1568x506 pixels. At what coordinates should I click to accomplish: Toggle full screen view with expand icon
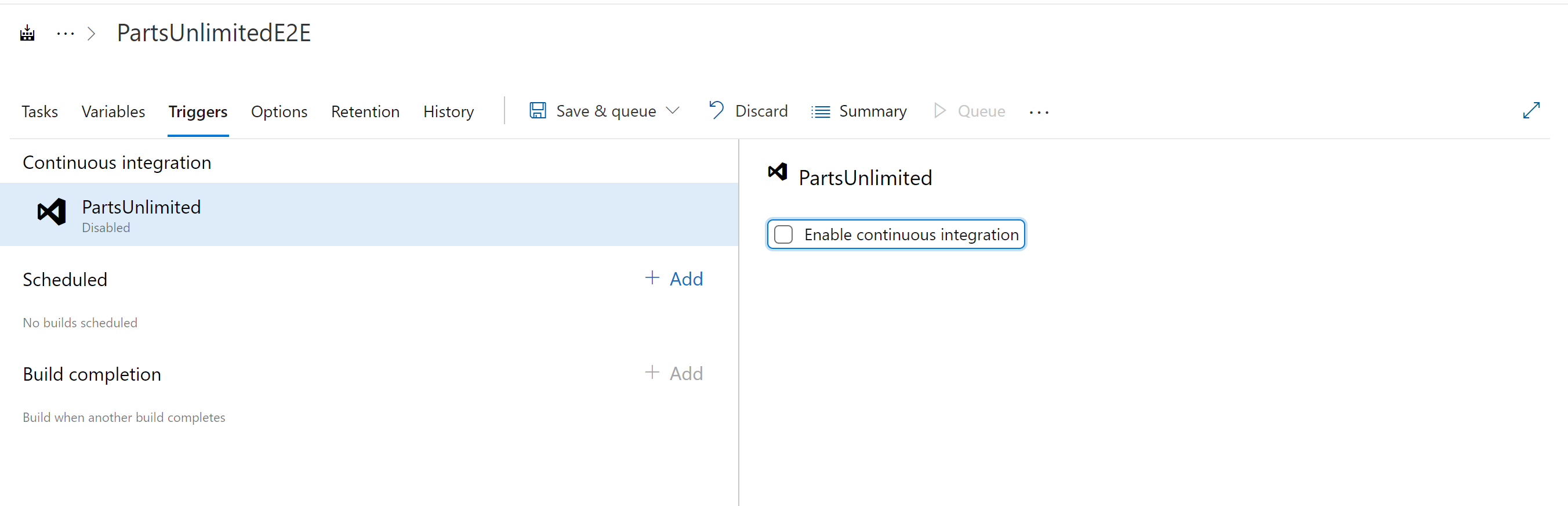point(1531,111)
